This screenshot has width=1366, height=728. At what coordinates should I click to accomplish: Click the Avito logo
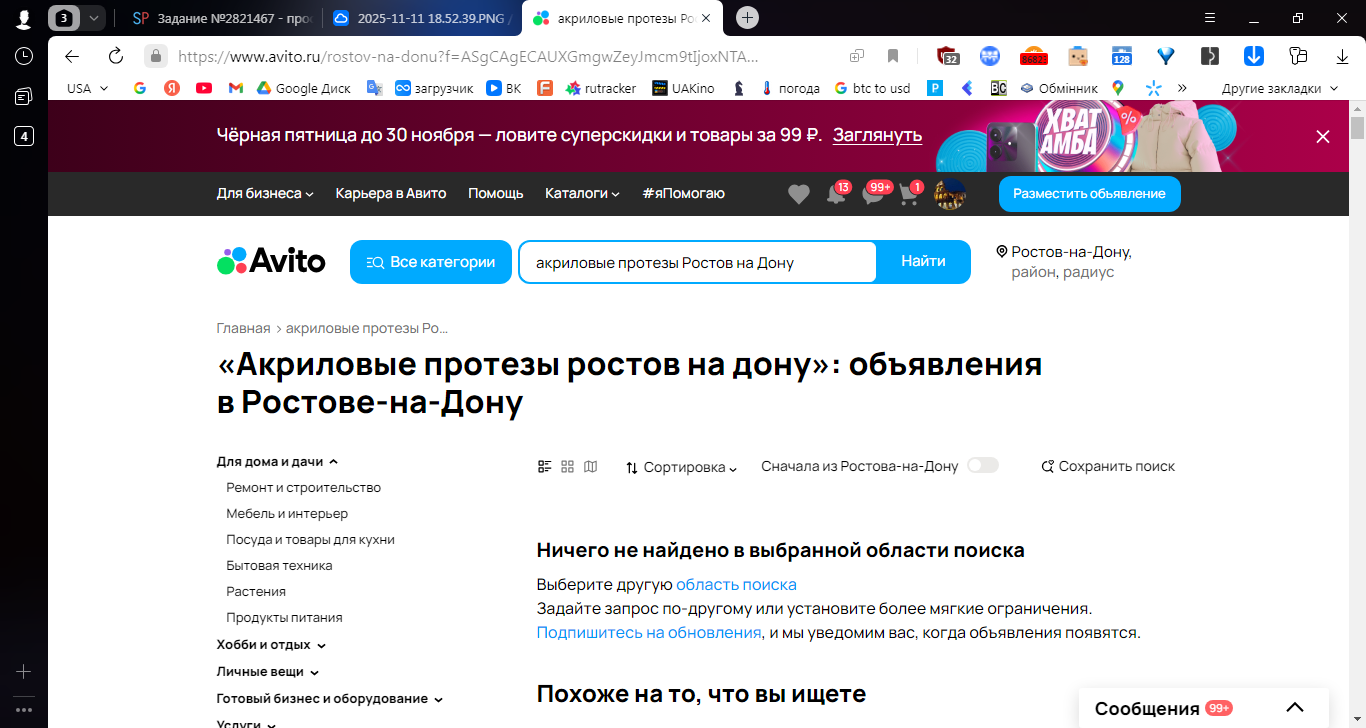tap(271, 262)
